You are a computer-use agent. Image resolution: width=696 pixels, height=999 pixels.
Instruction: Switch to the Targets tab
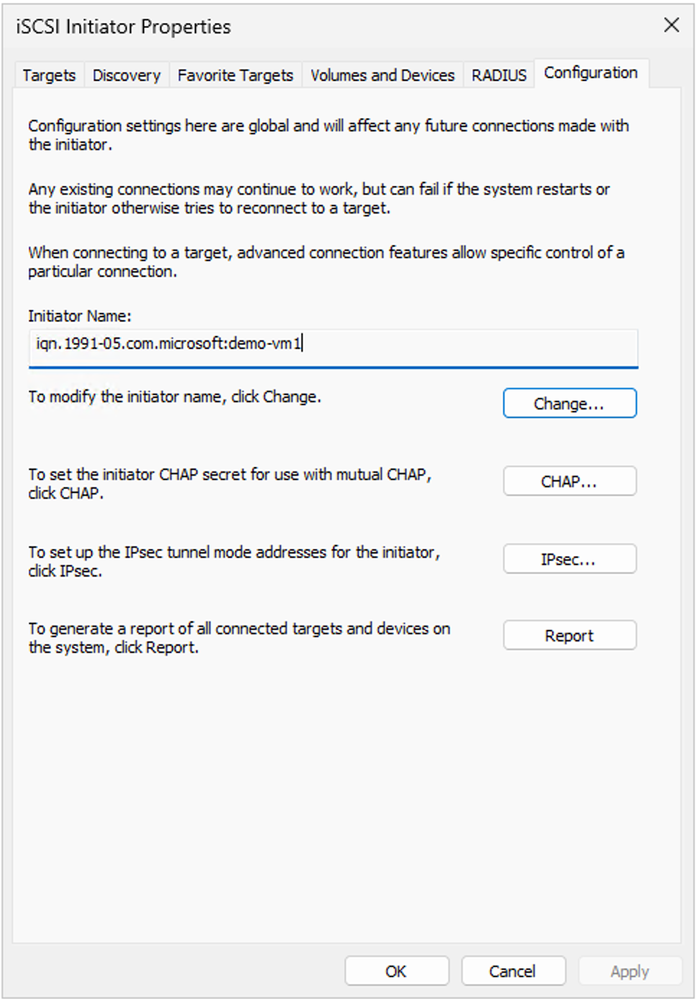tap(49, 75)
